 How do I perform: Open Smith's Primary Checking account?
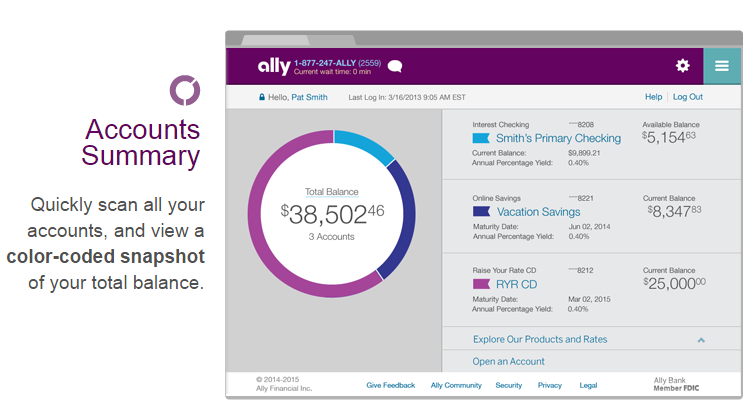pyautogui.click(x=558, y=138)
